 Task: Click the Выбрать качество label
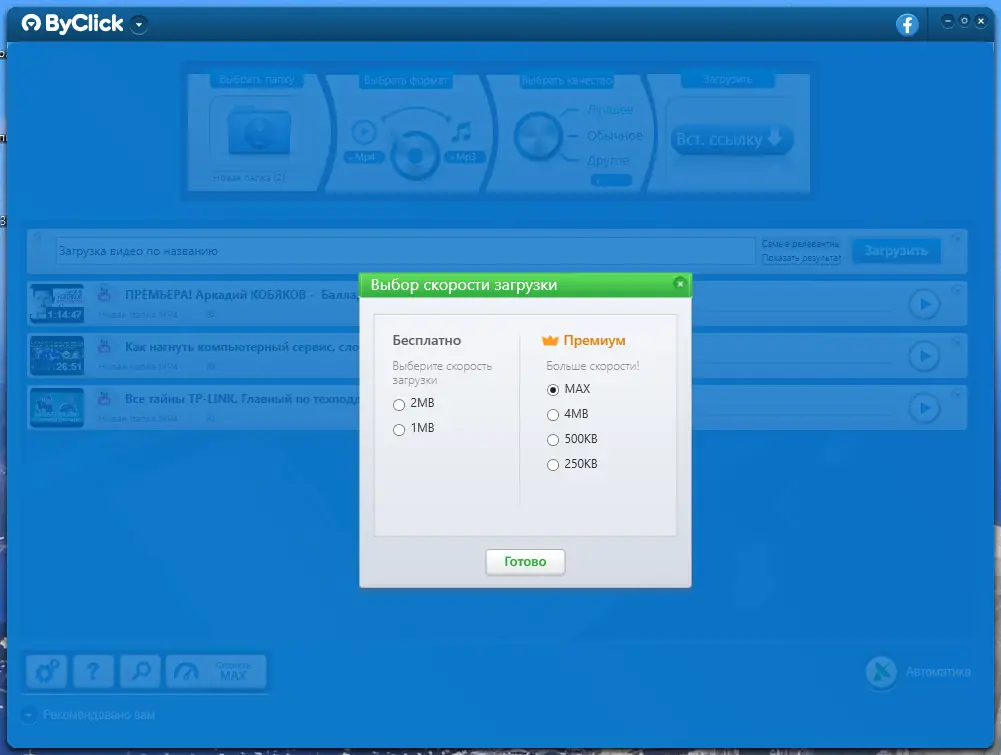point(567,80)
